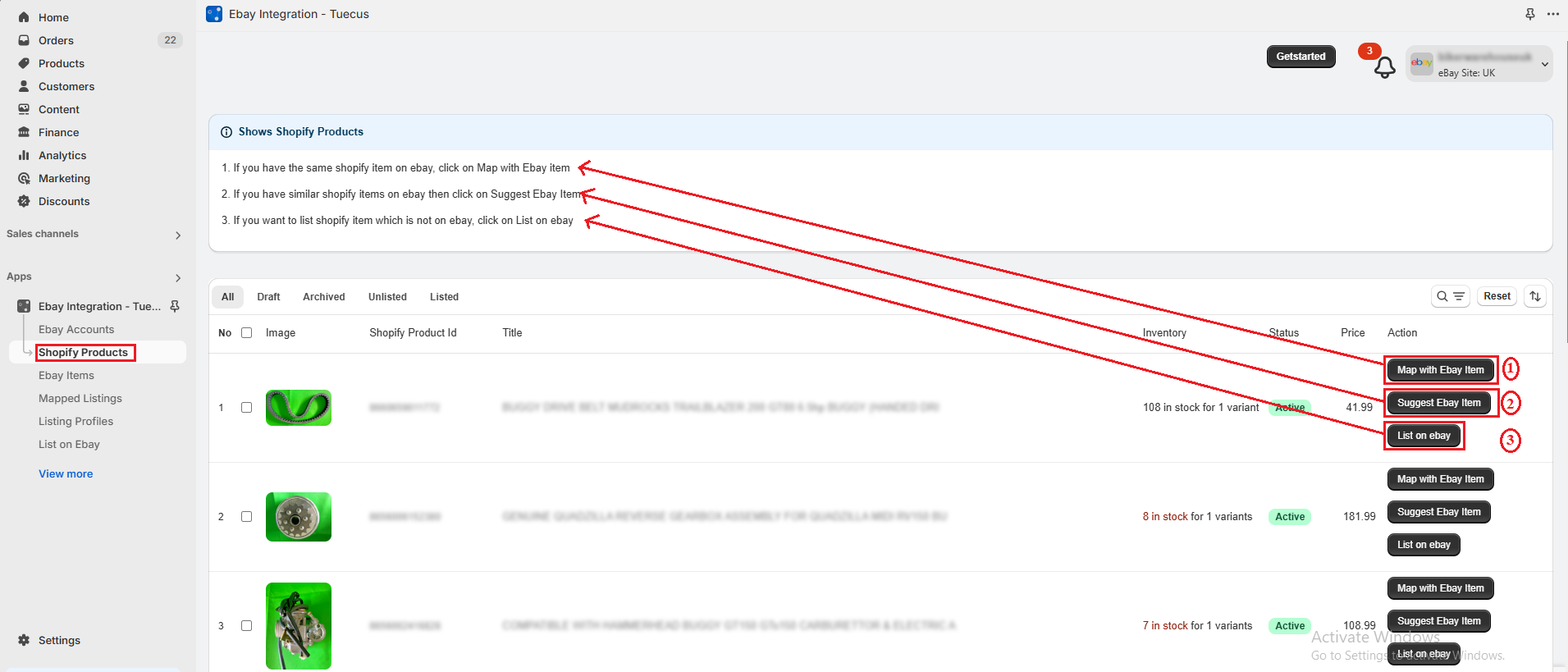Click the pin icon in top bar
The height and width of the screenshot is (672, 1568).
tap(1530, 14)
